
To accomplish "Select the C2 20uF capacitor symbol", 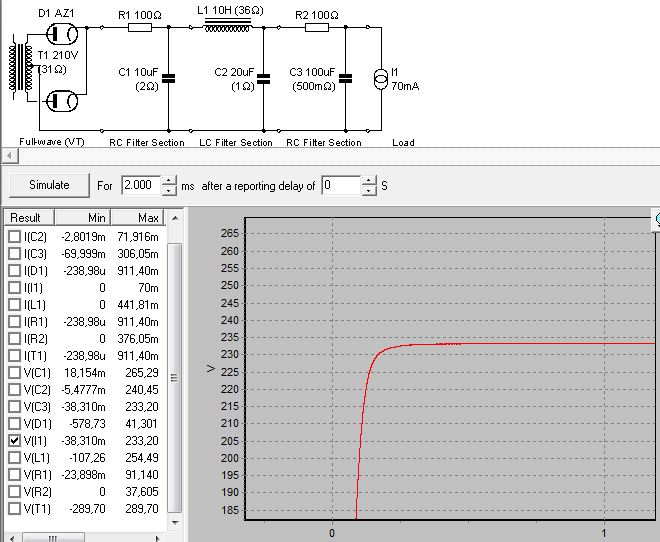I will click(263, 78).
